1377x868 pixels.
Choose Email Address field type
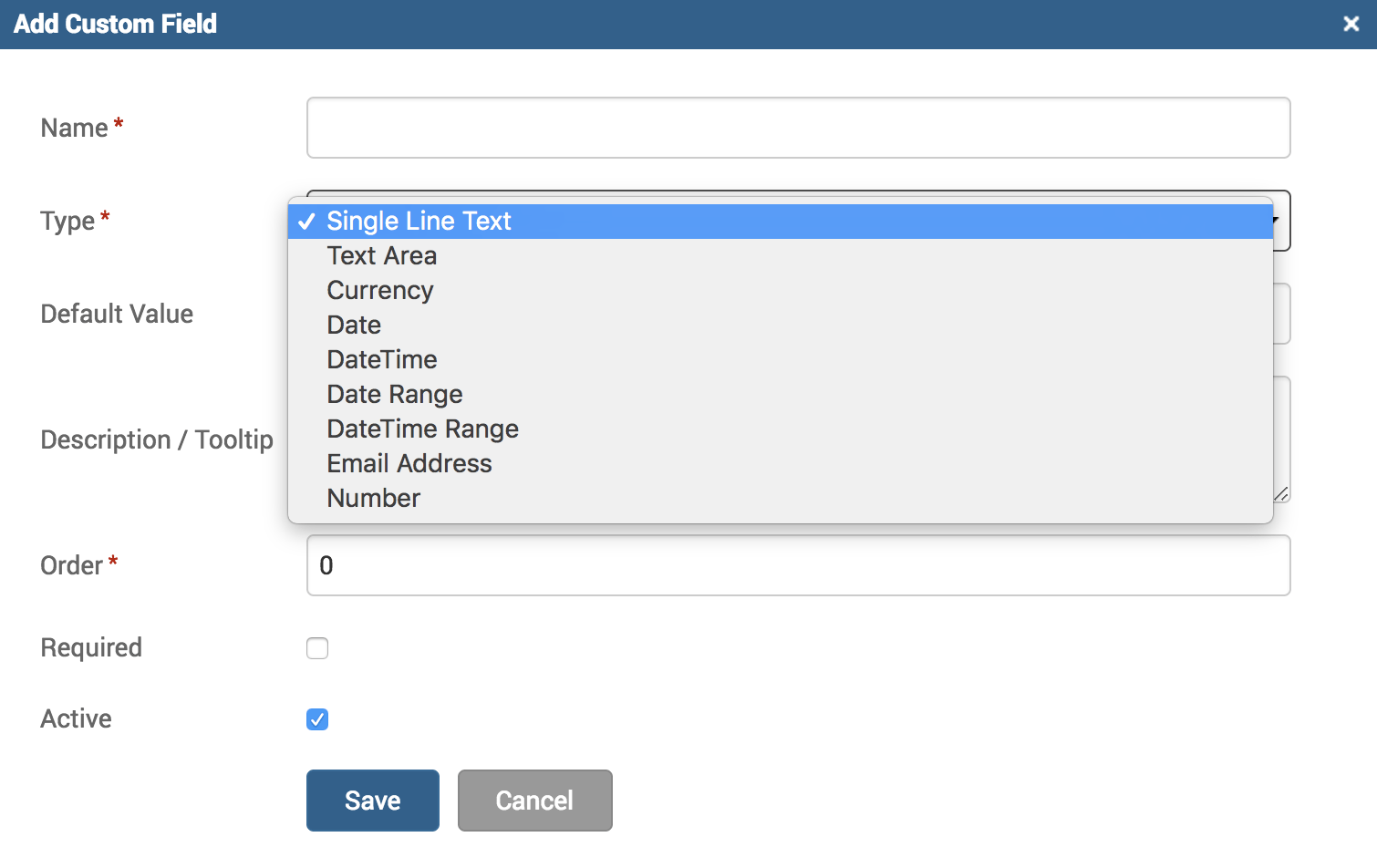pyautogui.click(x=409, y=464)
